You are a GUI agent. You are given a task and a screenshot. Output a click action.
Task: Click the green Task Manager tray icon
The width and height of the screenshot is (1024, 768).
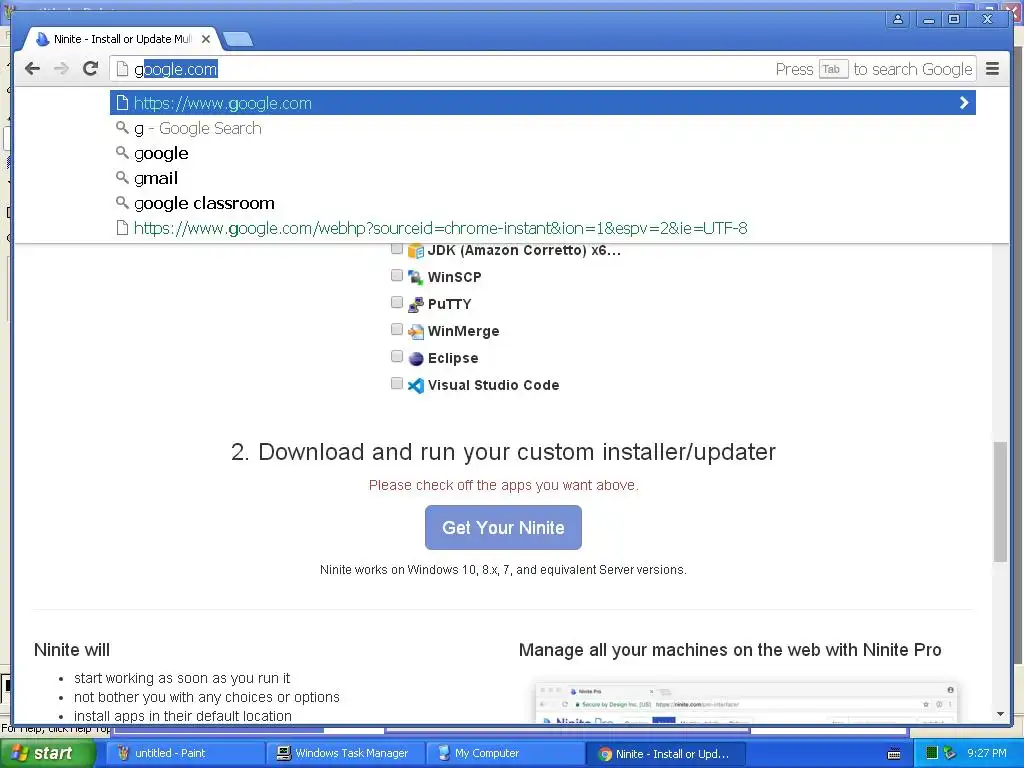[x=932, y=753]
